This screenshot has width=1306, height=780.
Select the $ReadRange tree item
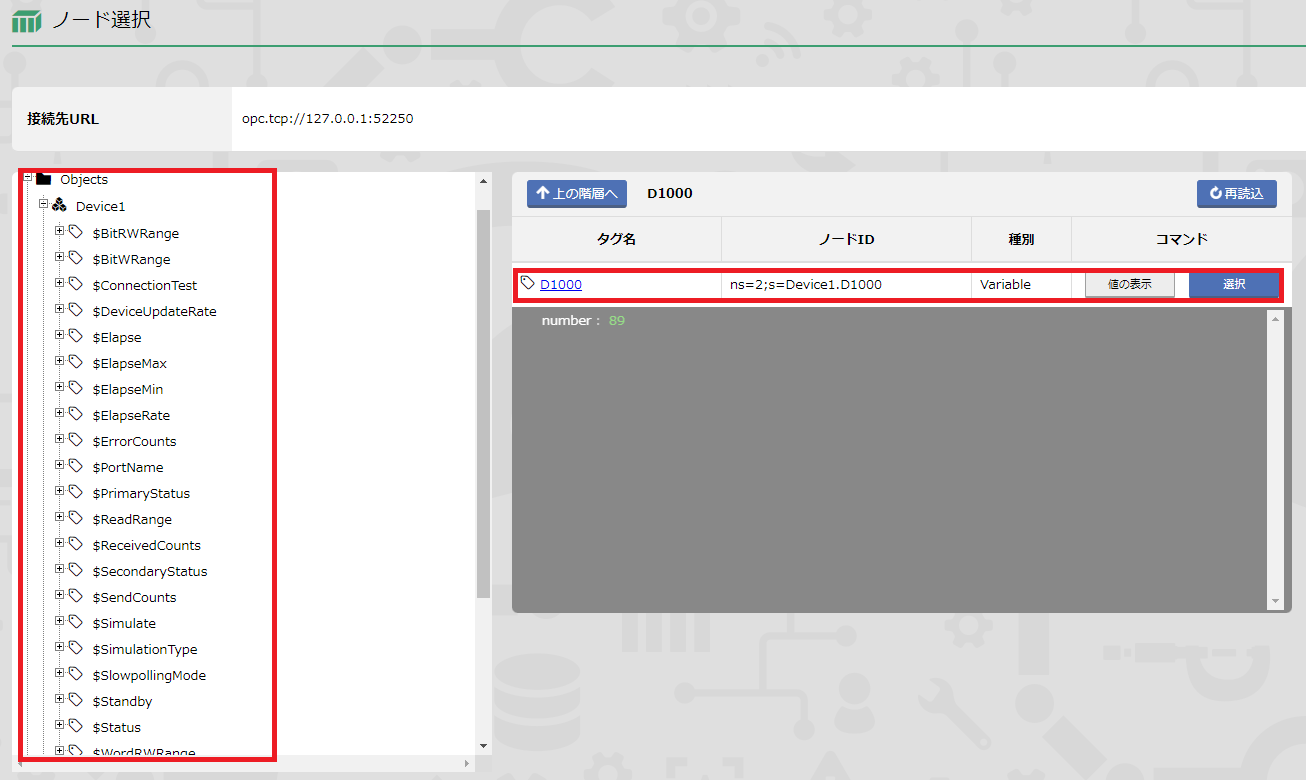(x=132, y=519)
